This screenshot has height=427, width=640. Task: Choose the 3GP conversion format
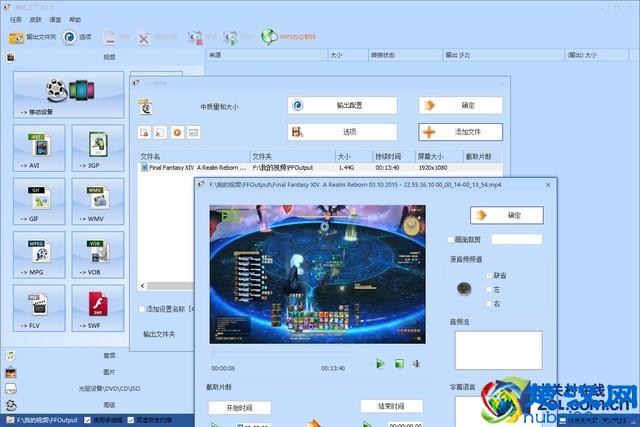(x=98, y=148)
